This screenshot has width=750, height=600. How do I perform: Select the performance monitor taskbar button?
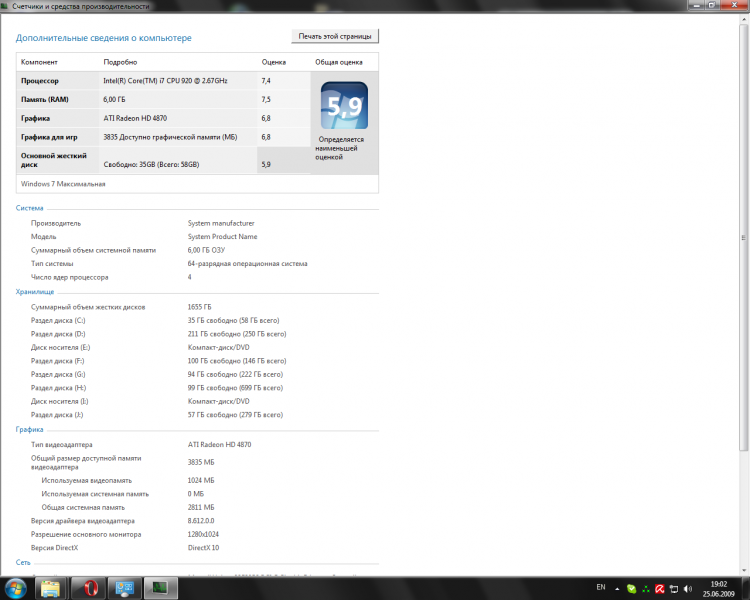pos(160,588)
